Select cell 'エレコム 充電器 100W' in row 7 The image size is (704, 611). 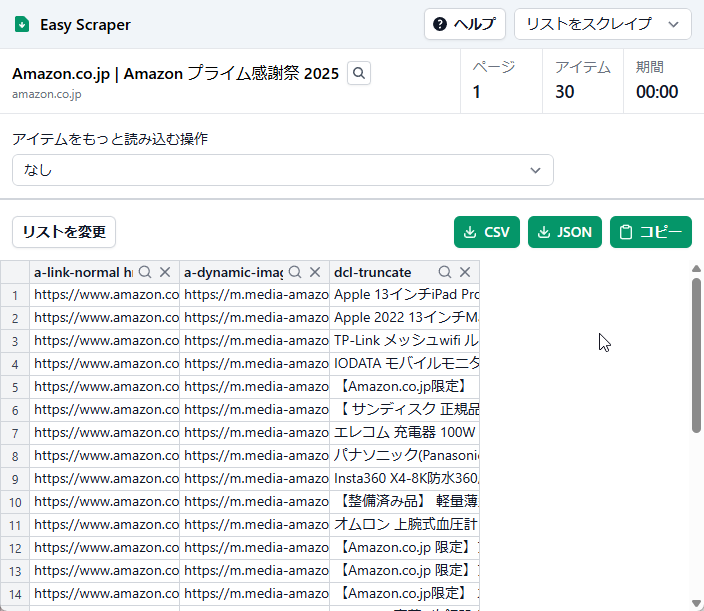pos(405,433)
